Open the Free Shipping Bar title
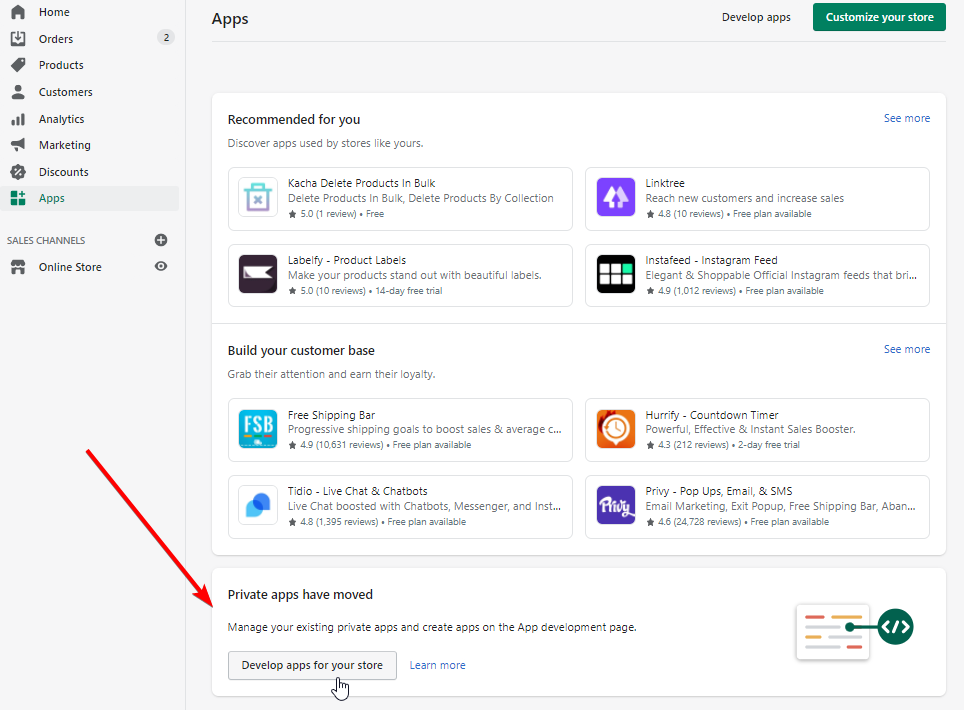 coord(331,415)
